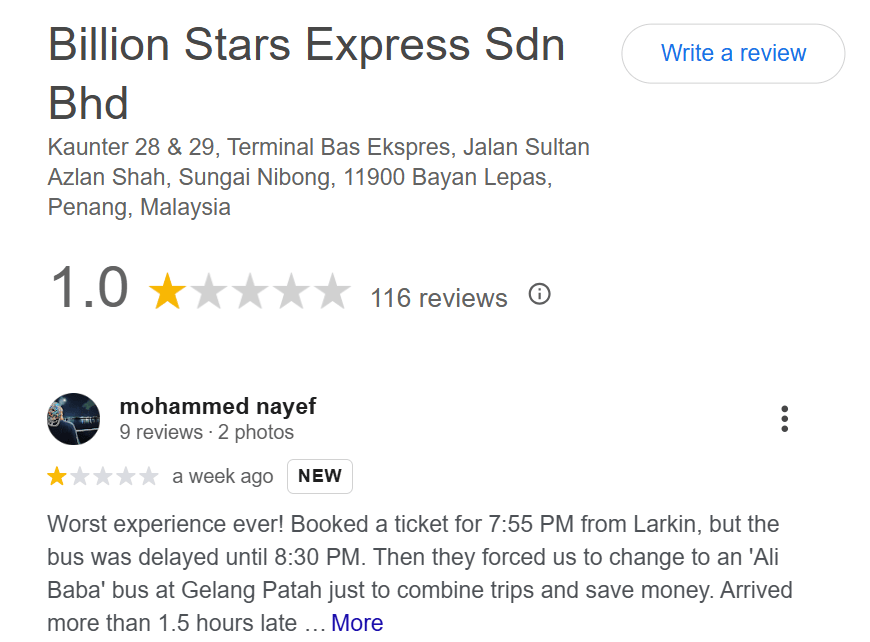Viewport: 870px width, 642px height.
Task: Expand the review with the More link
Action: point(357,623)
